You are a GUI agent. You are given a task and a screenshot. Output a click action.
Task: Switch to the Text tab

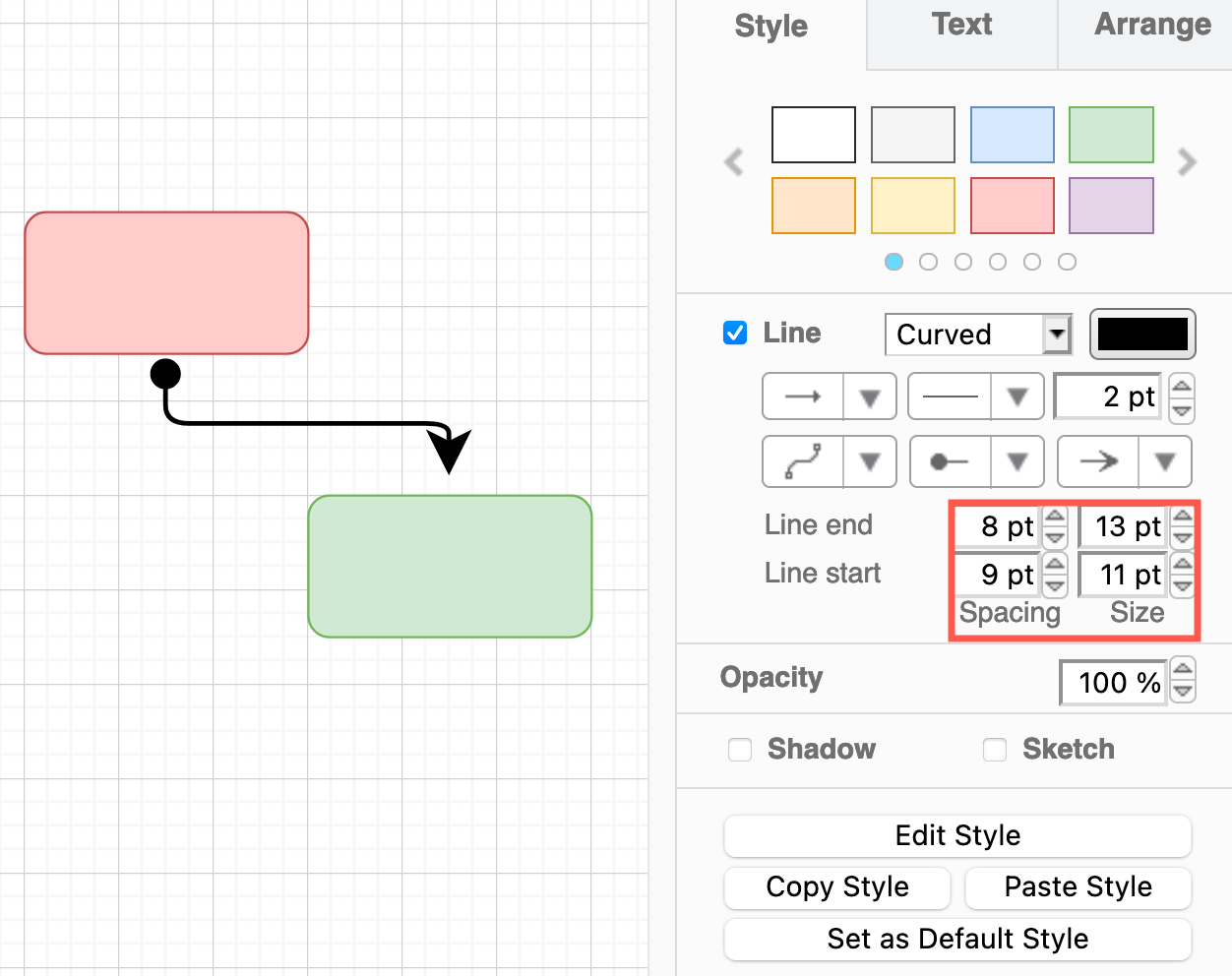click(x=960, y=25)
